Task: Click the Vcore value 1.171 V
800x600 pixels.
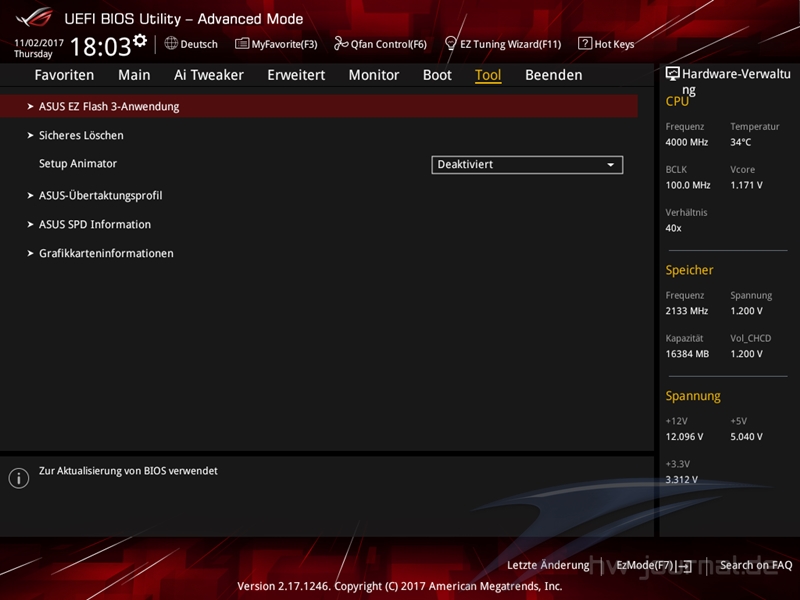Action: pos(746,185)
